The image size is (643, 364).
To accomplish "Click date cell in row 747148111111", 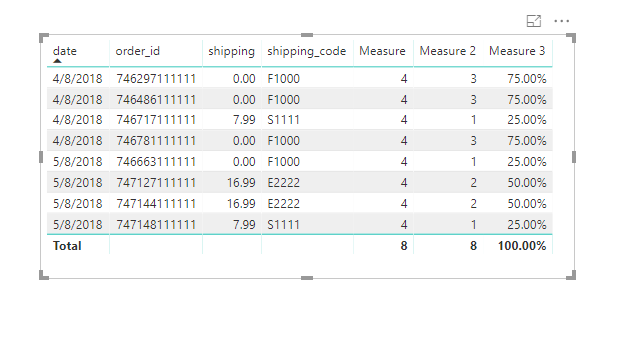I will click(78, 225).
